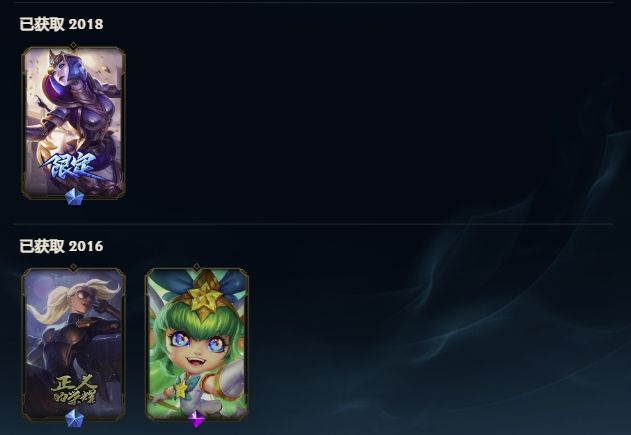Select the 已获取 2018 section heading

pos(61,24)
